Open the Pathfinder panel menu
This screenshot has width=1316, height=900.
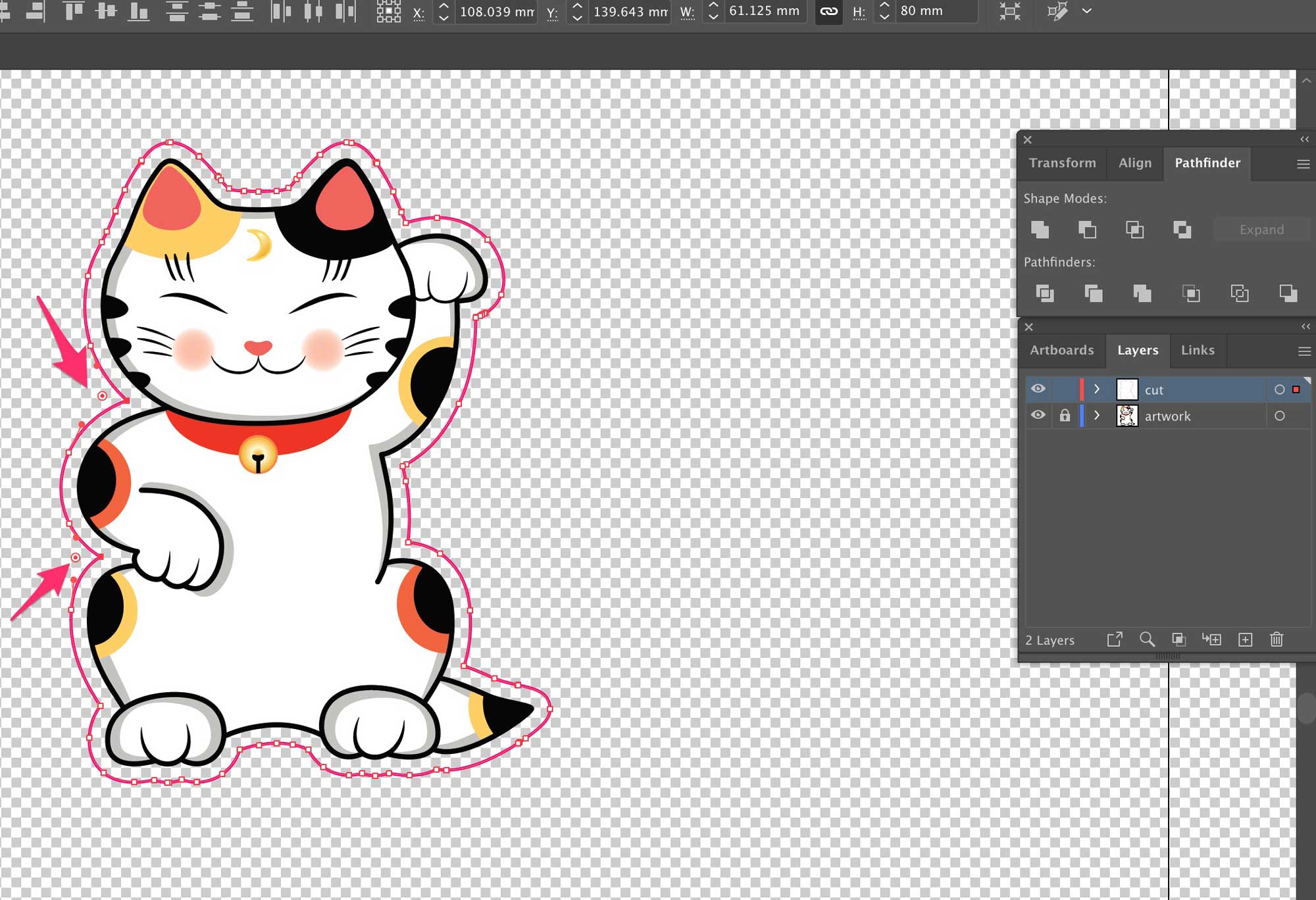point(1303,164)
